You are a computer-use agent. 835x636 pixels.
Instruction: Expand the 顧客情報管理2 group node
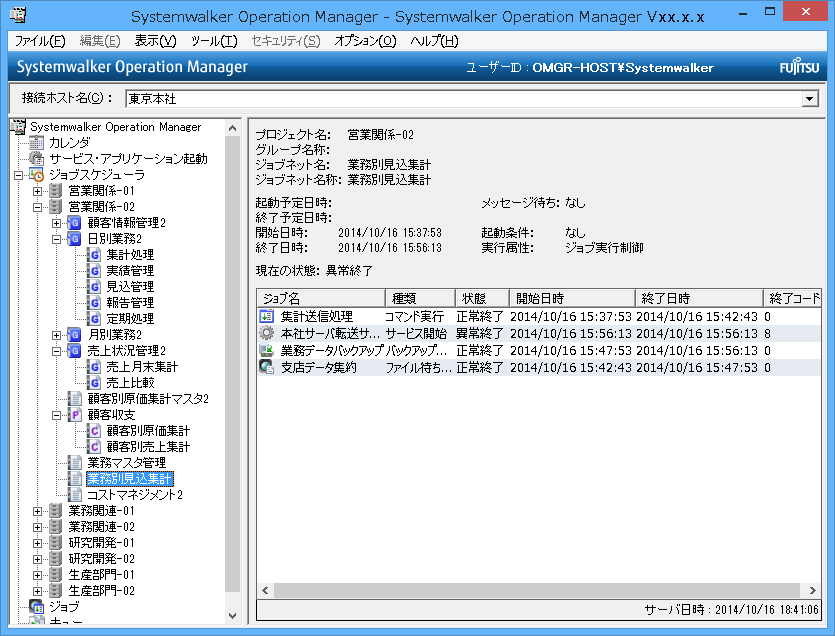[56, 223]
